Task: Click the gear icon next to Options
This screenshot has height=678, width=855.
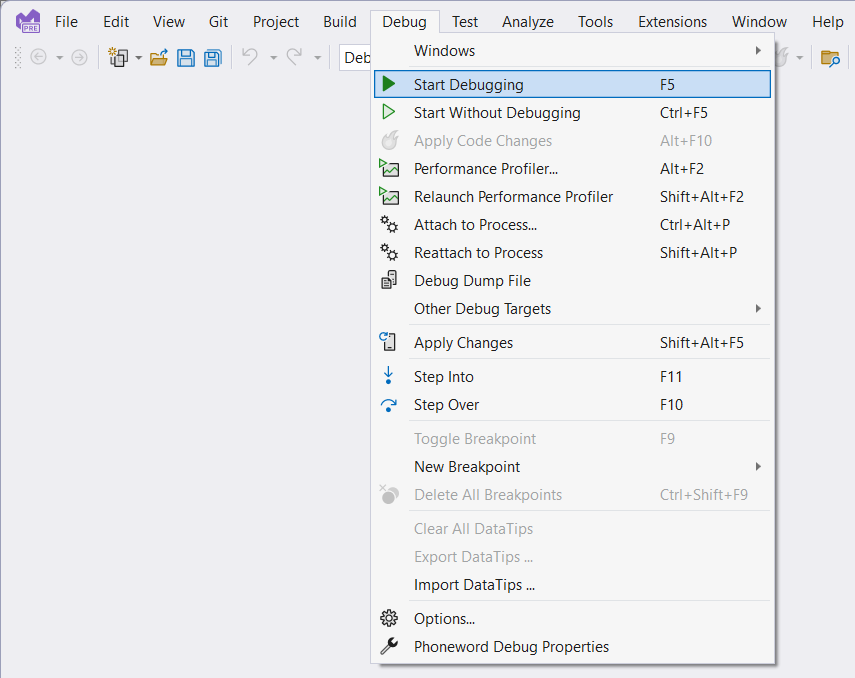Action: [x=388, y=618]
